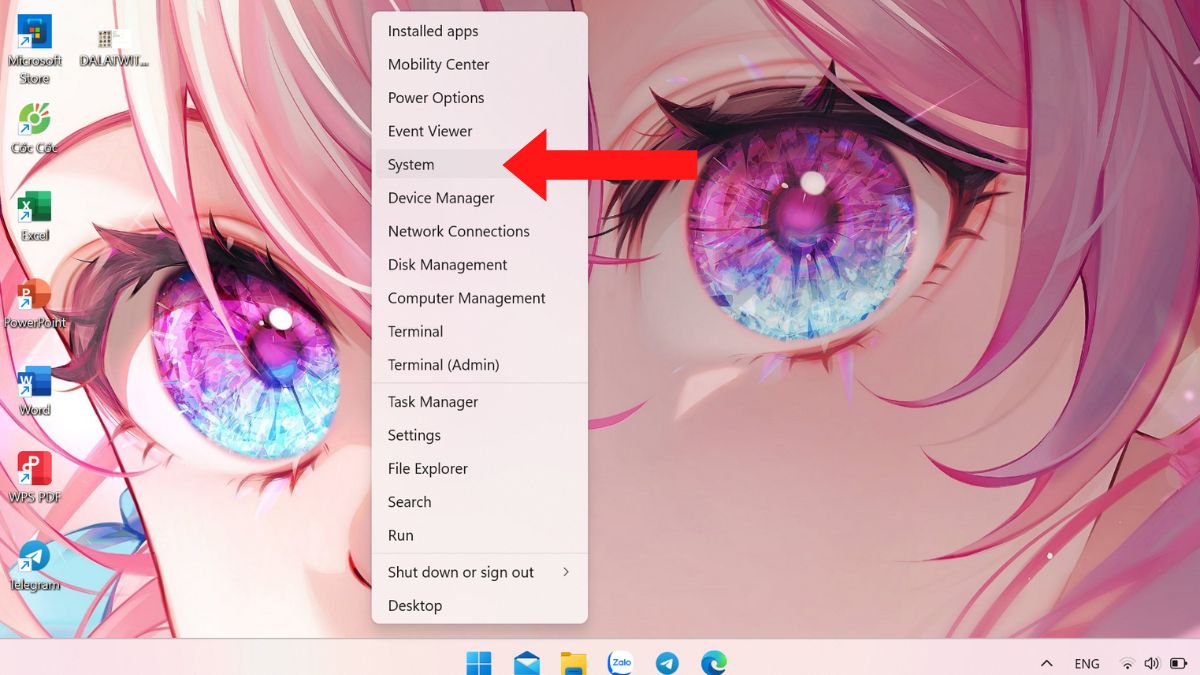Open Zalo from taskbar
Viewport: 1200px width, 675px height.
[621, 662]
